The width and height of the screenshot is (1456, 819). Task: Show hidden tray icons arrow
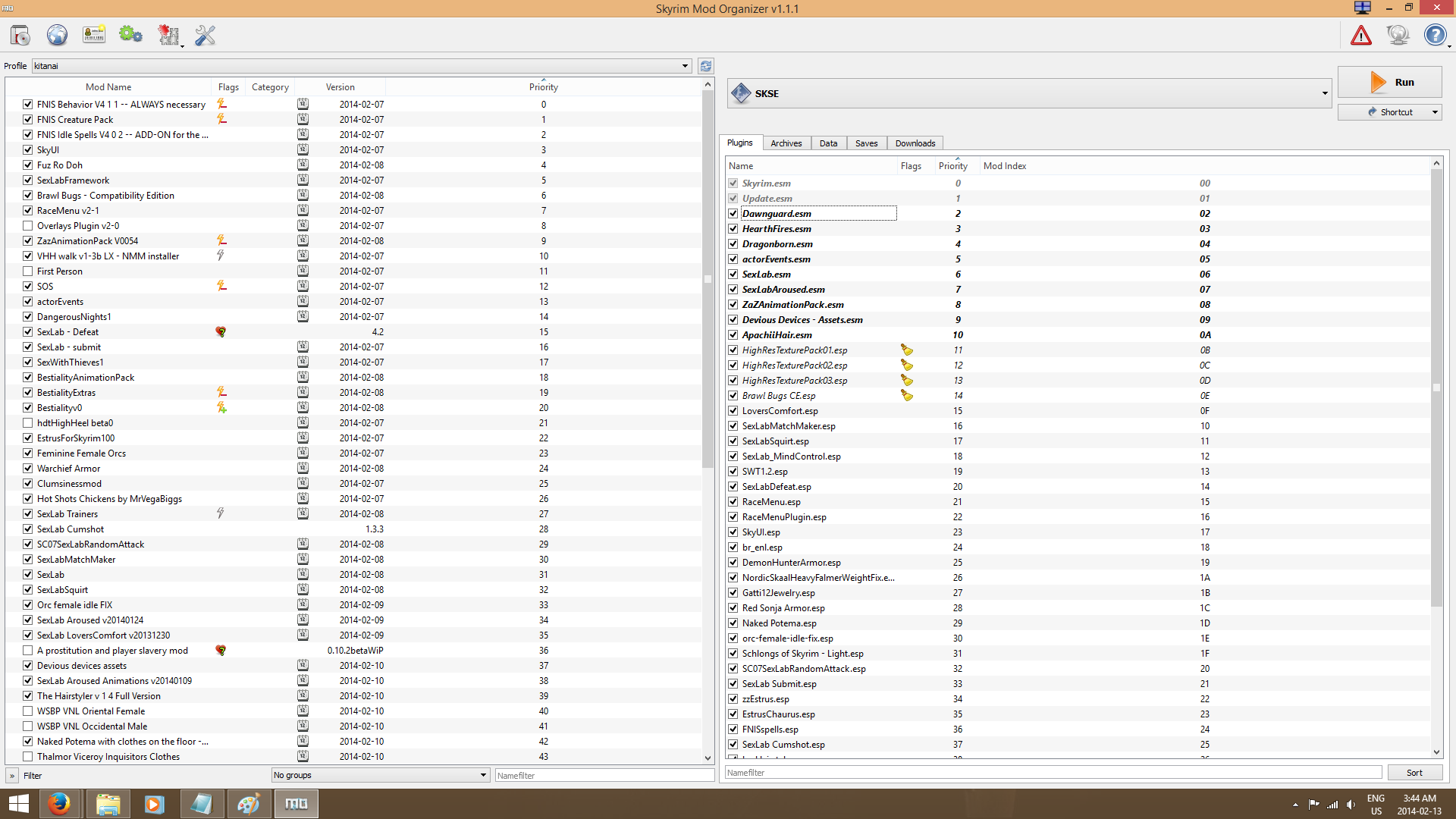coord(1295,805)
